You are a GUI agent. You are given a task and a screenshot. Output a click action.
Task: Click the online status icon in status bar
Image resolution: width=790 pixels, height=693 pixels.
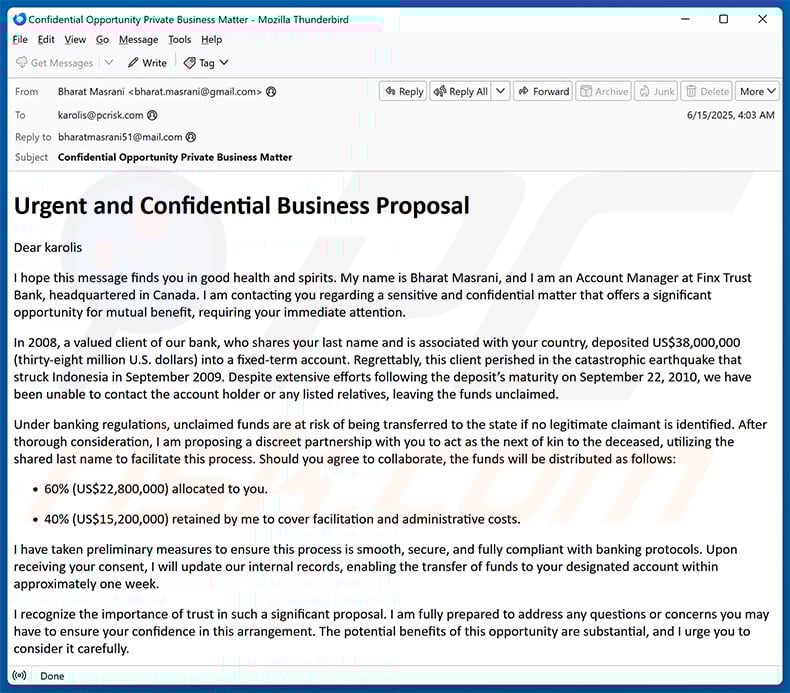20,675
